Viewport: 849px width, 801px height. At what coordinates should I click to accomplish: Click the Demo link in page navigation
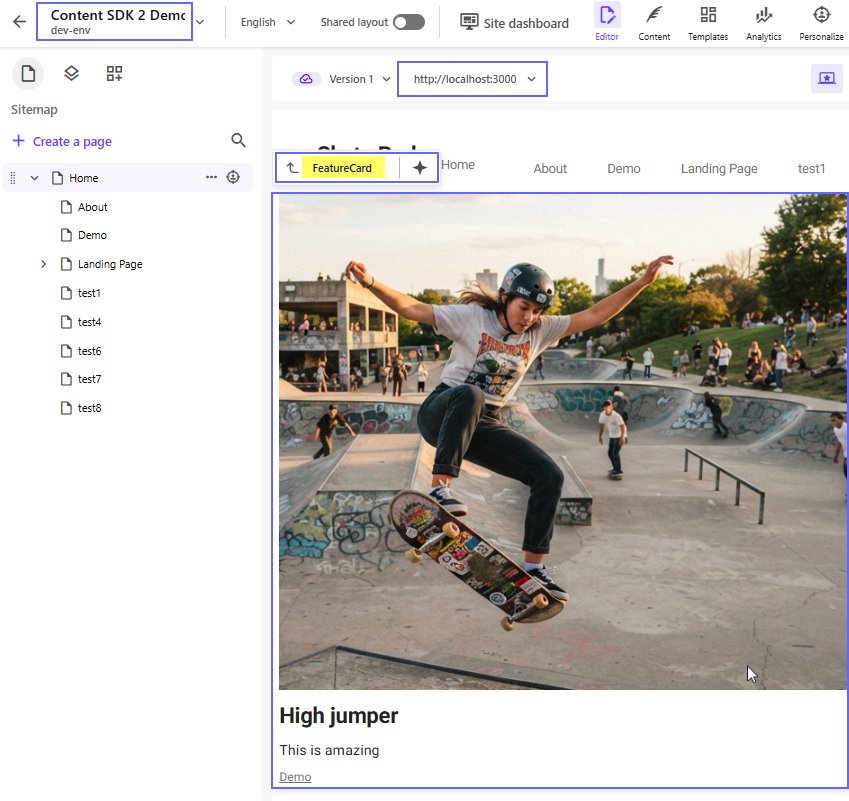pyautogui.click(x=624, y=168)
